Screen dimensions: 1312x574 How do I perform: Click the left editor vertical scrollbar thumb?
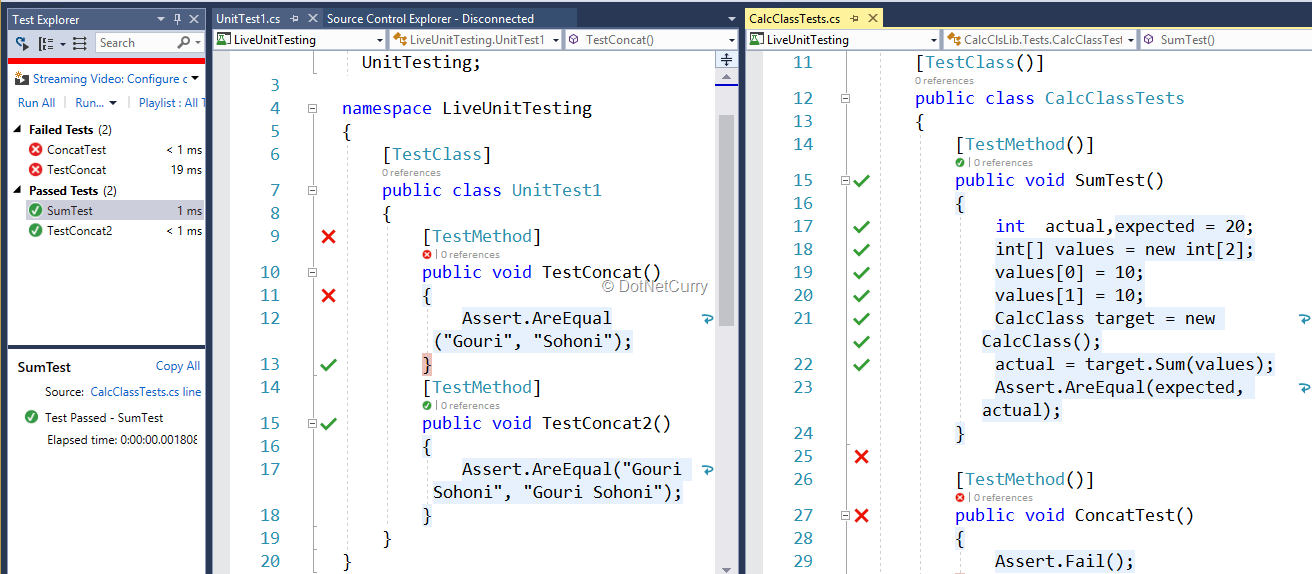coord(727,220)
